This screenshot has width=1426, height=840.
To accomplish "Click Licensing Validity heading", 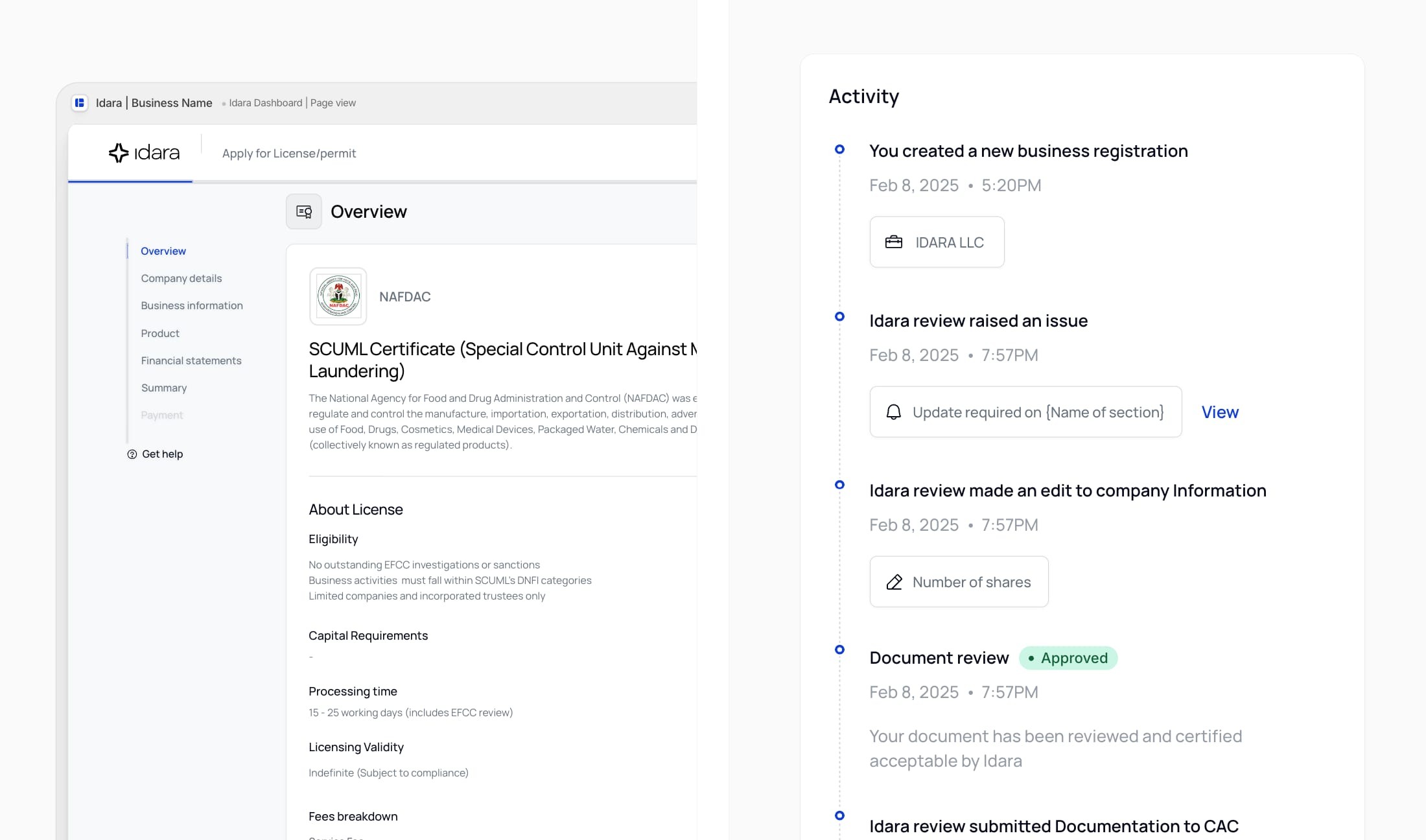I will 356,747.
